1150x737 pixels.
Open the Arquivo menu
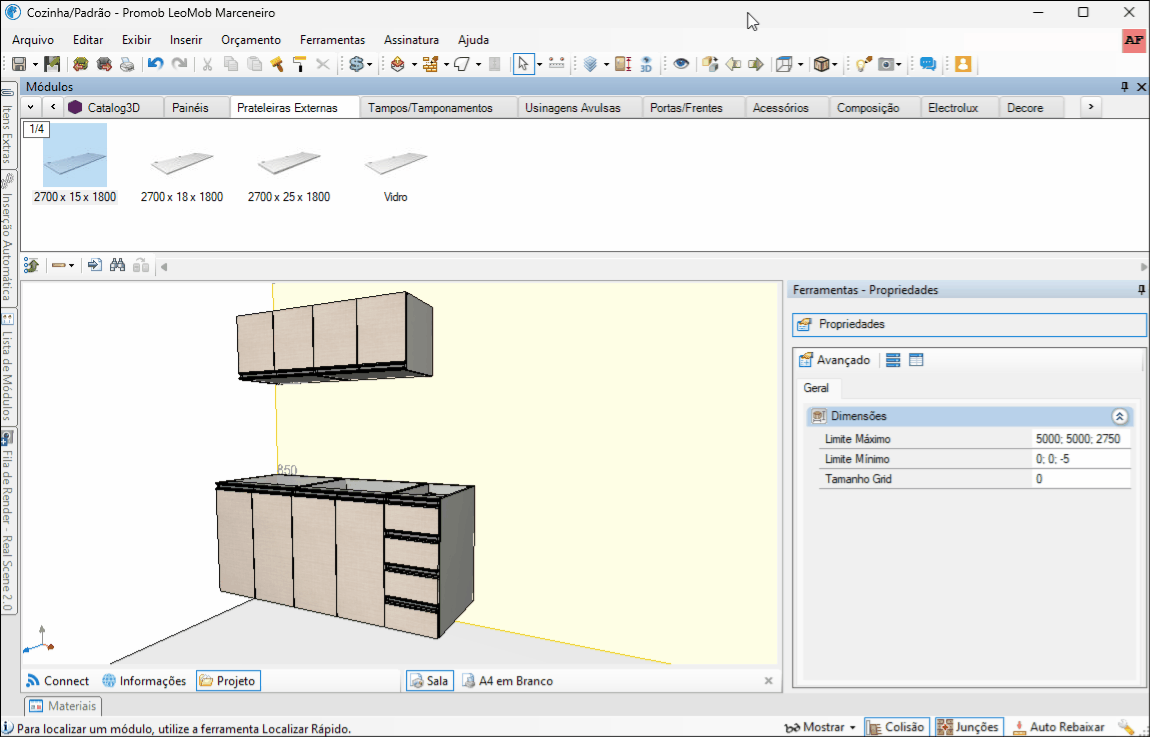point(33,40)
